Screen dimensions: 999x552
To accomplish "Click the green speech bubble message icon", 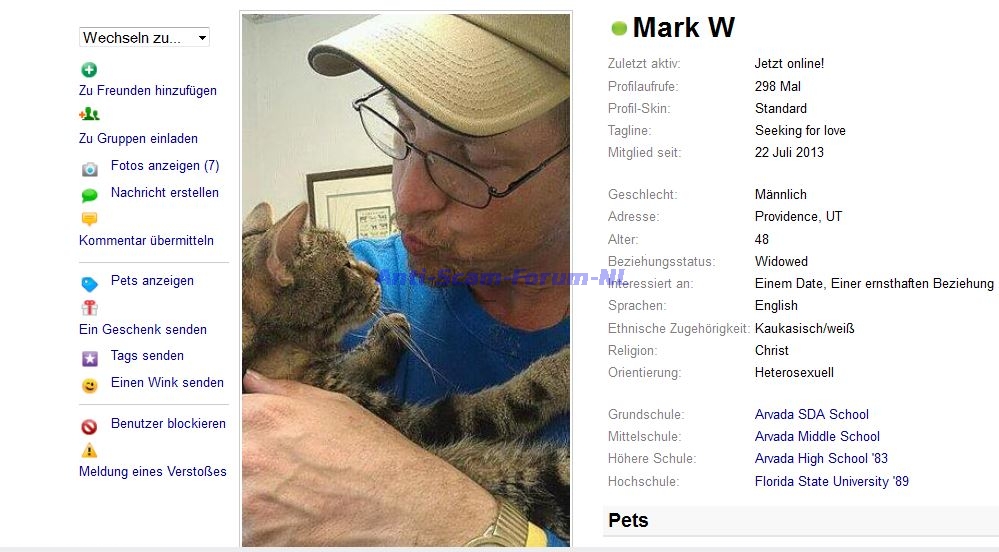I will coord(90,195).
